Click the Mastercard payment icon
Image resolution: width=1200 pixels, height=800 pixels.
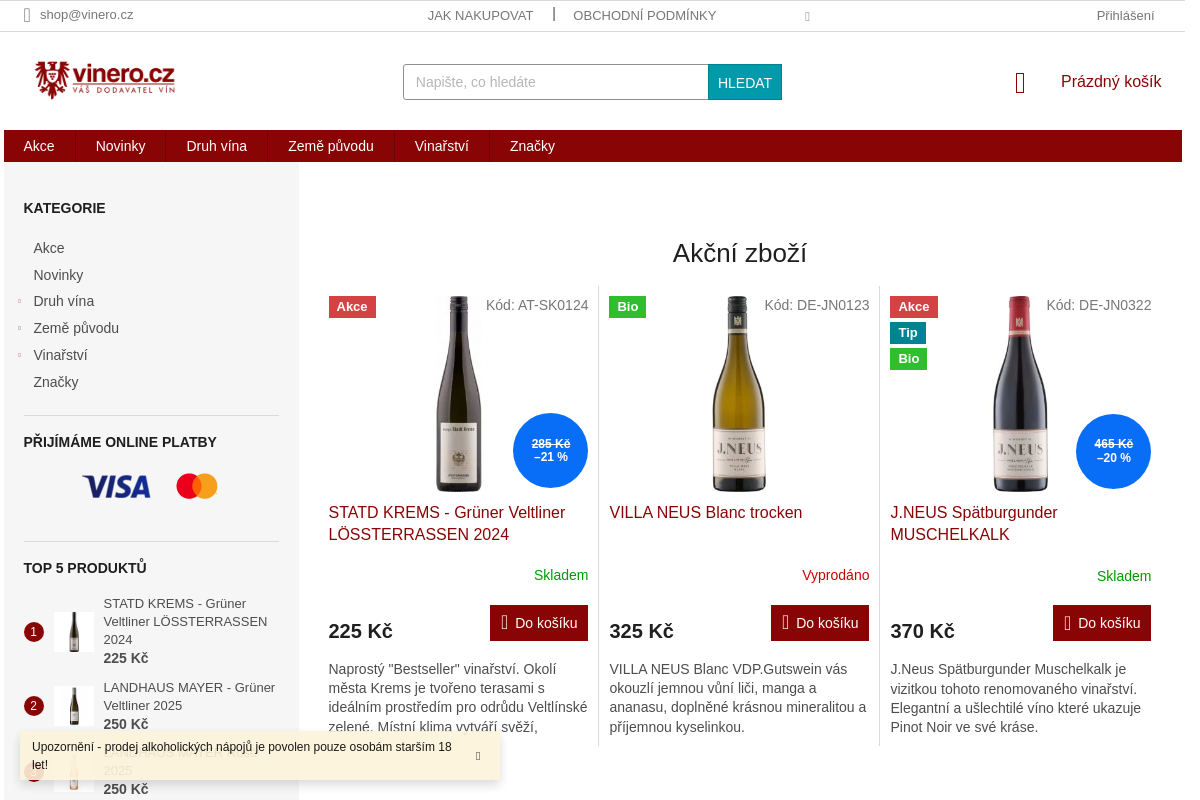pyautogui.click(x=196, y=485)
